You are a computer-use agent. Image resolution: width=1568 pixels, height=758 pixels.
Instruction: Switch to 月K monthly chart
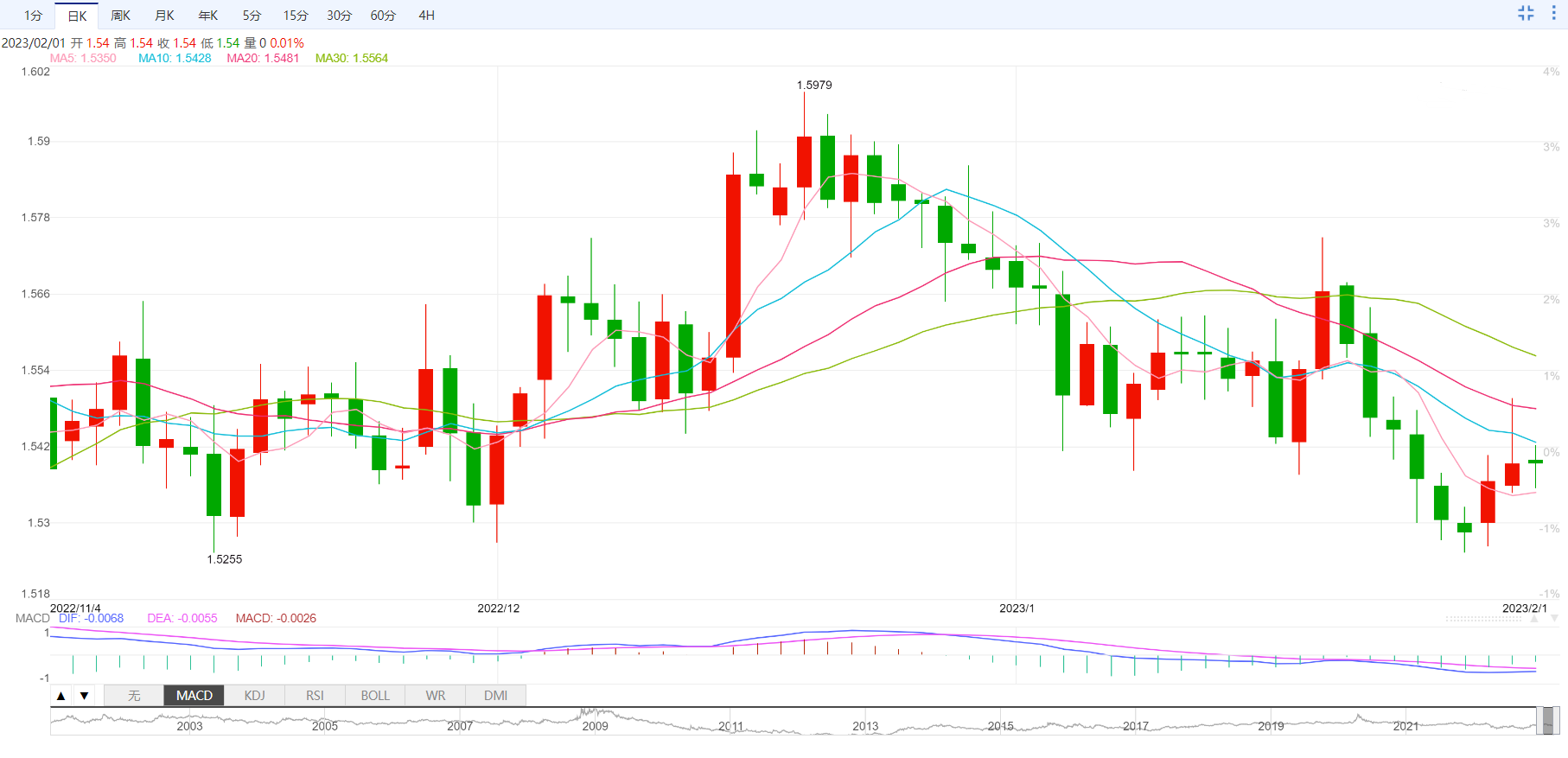click(164, 16)
